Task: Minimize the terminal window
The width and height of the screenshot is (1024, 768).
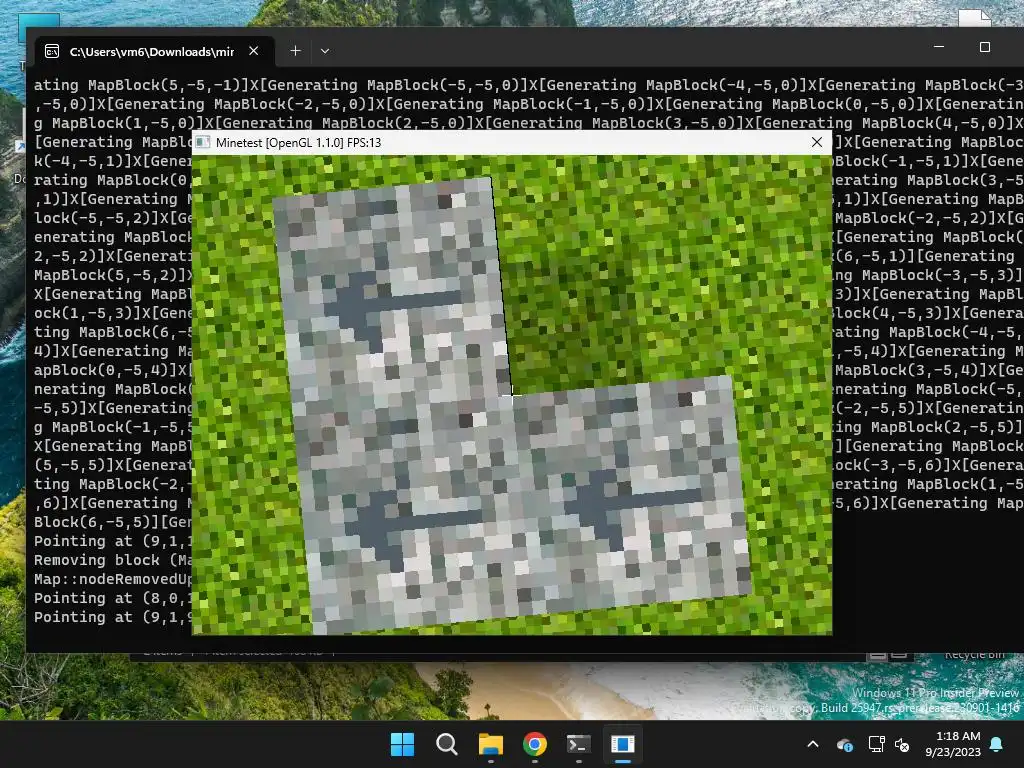Action: (x=939, y=47)
